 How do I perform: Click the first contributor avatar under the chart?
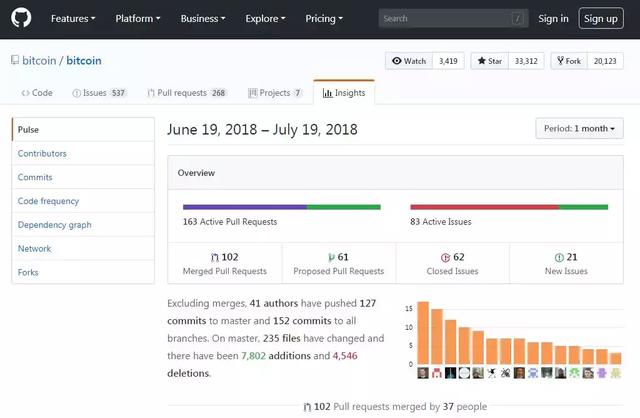tap(423, 373)
